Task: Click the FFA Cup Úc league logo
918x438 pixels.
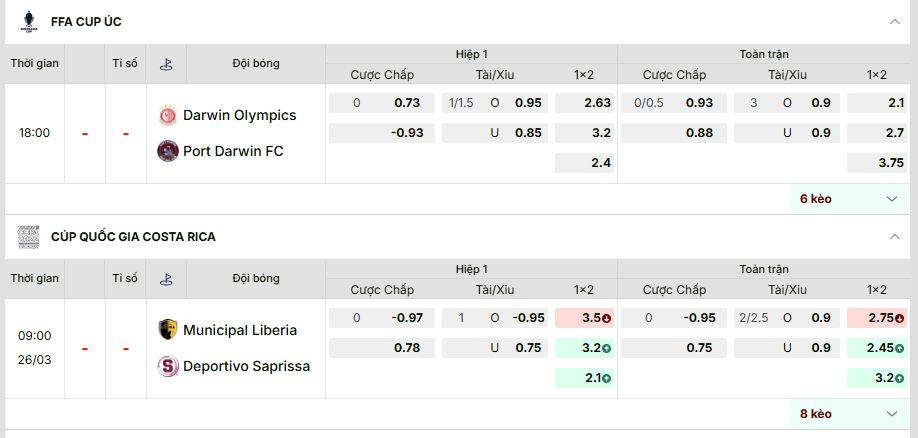Action: (x=27, y=21)
